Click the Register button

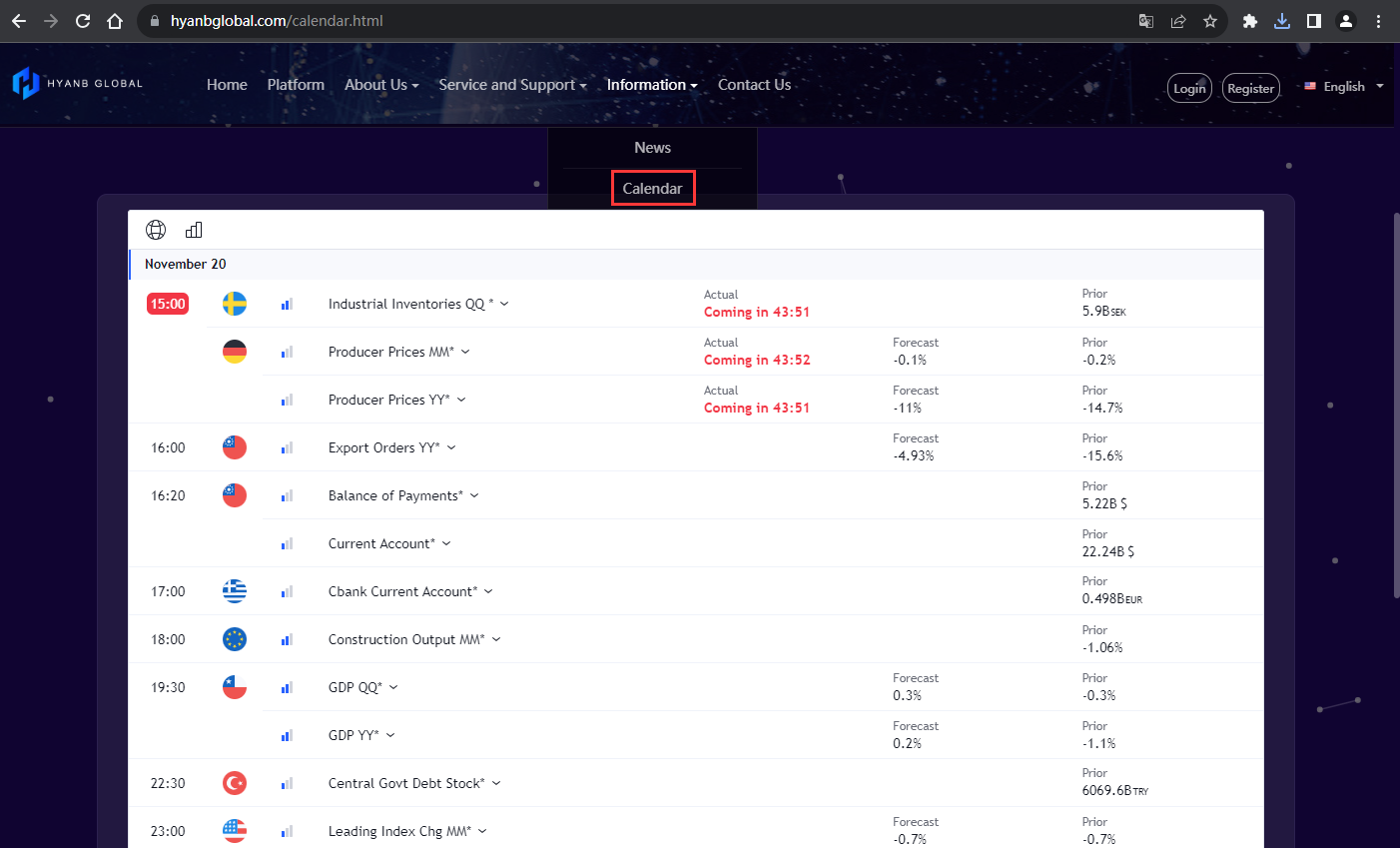(1251, 88)
